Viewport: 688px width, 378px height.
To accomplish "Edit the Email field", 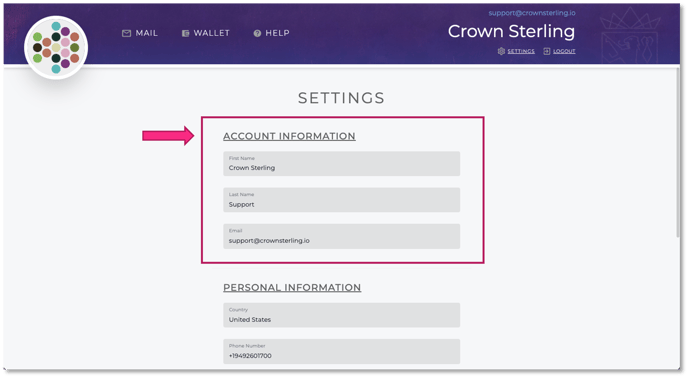I will tap(341, 236).
